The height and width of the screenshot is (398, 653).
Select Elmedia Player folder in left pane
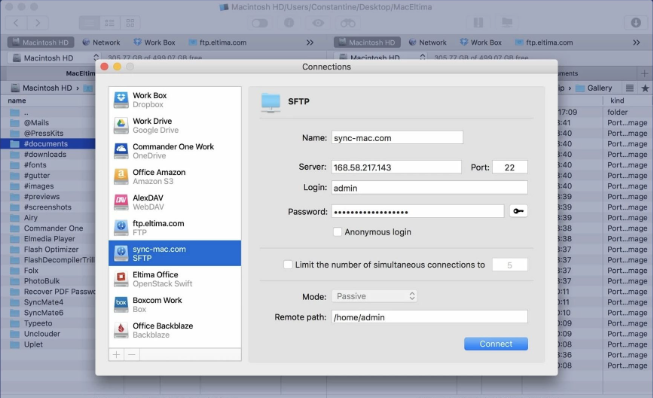click(47, 239)
